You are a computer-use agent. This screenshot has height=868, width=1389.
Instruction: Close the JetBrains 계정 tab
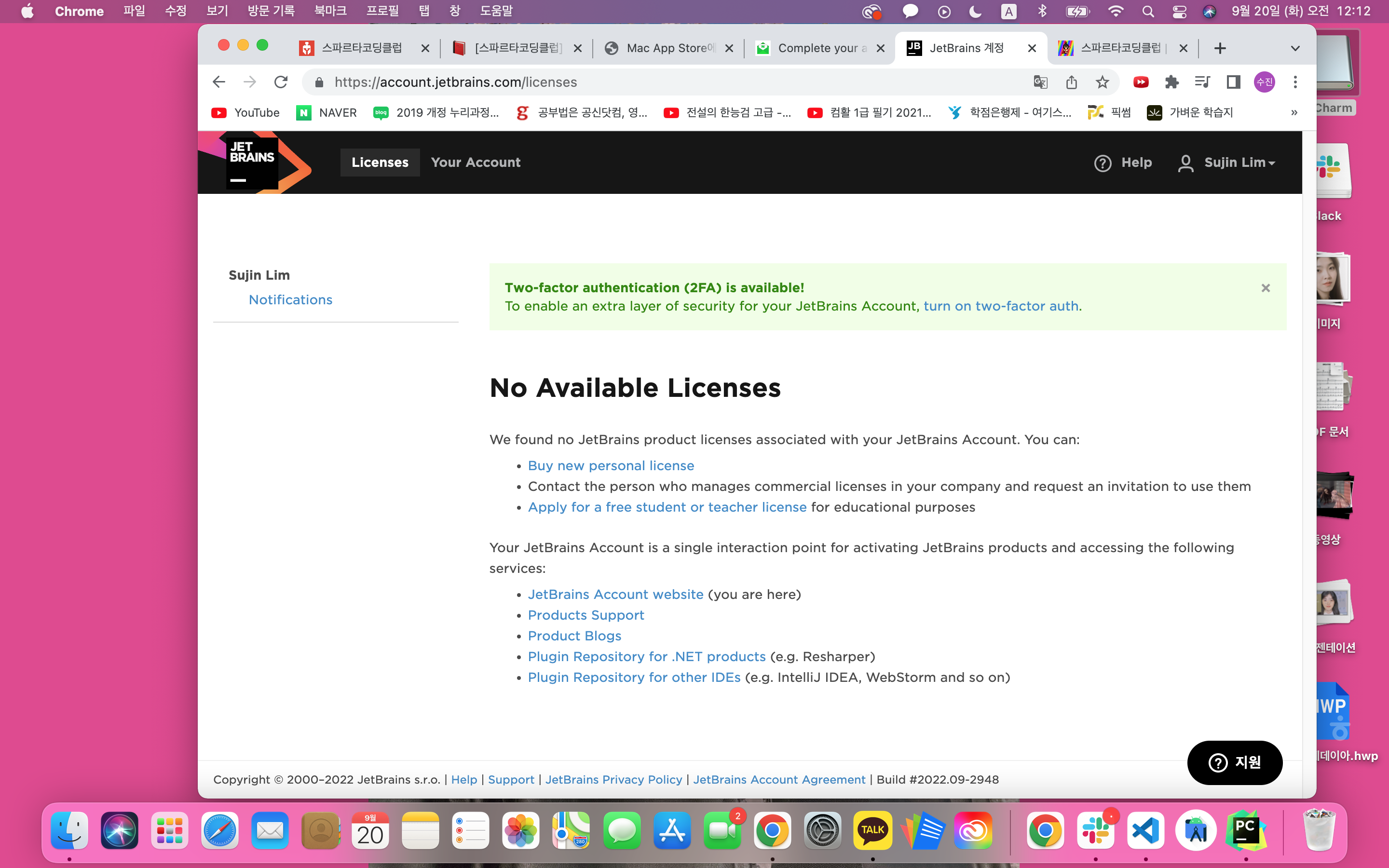click(x=1032, y=48)
